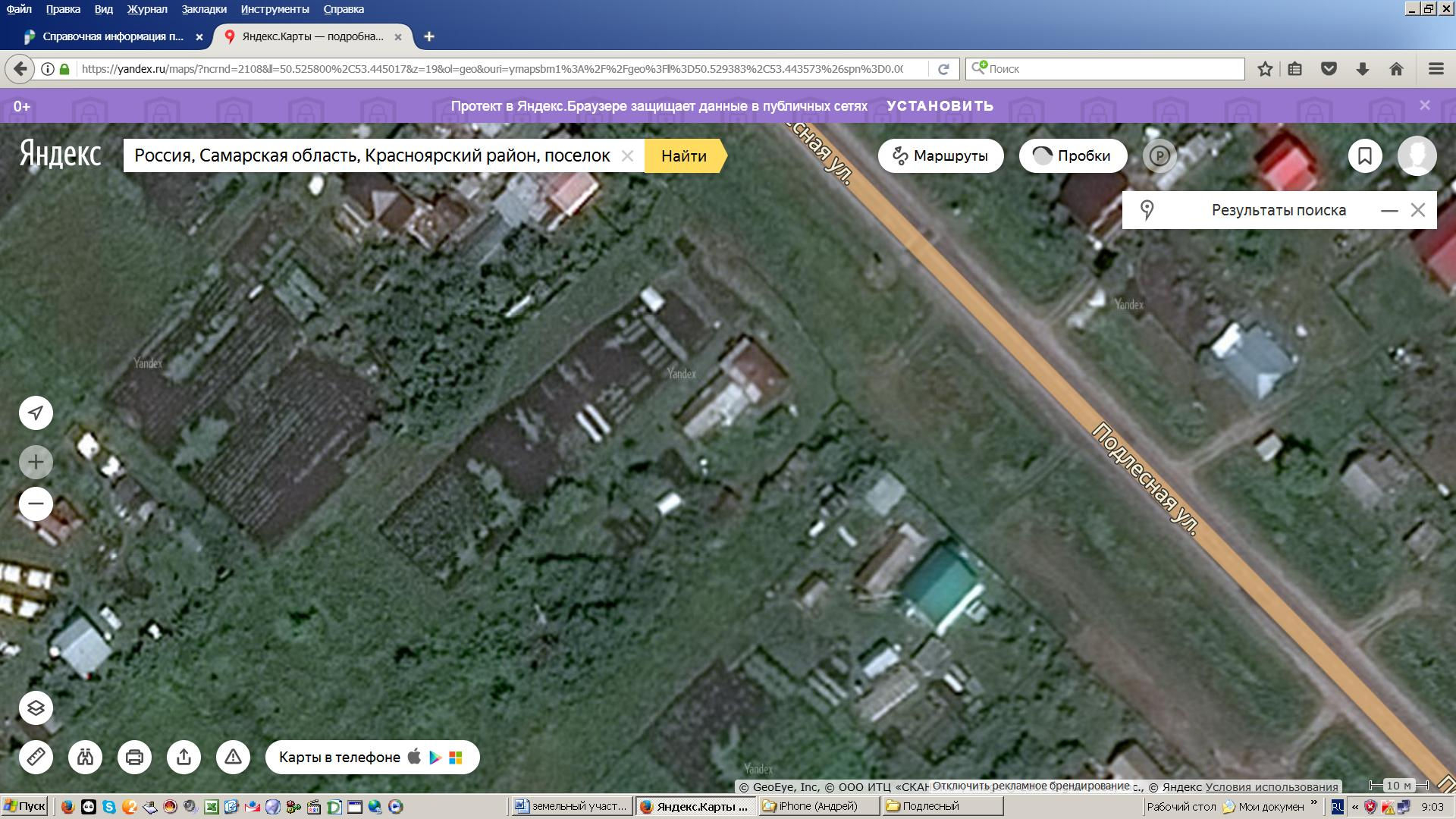
Task: Report an error with warning triangle icon
Action: 233,757
